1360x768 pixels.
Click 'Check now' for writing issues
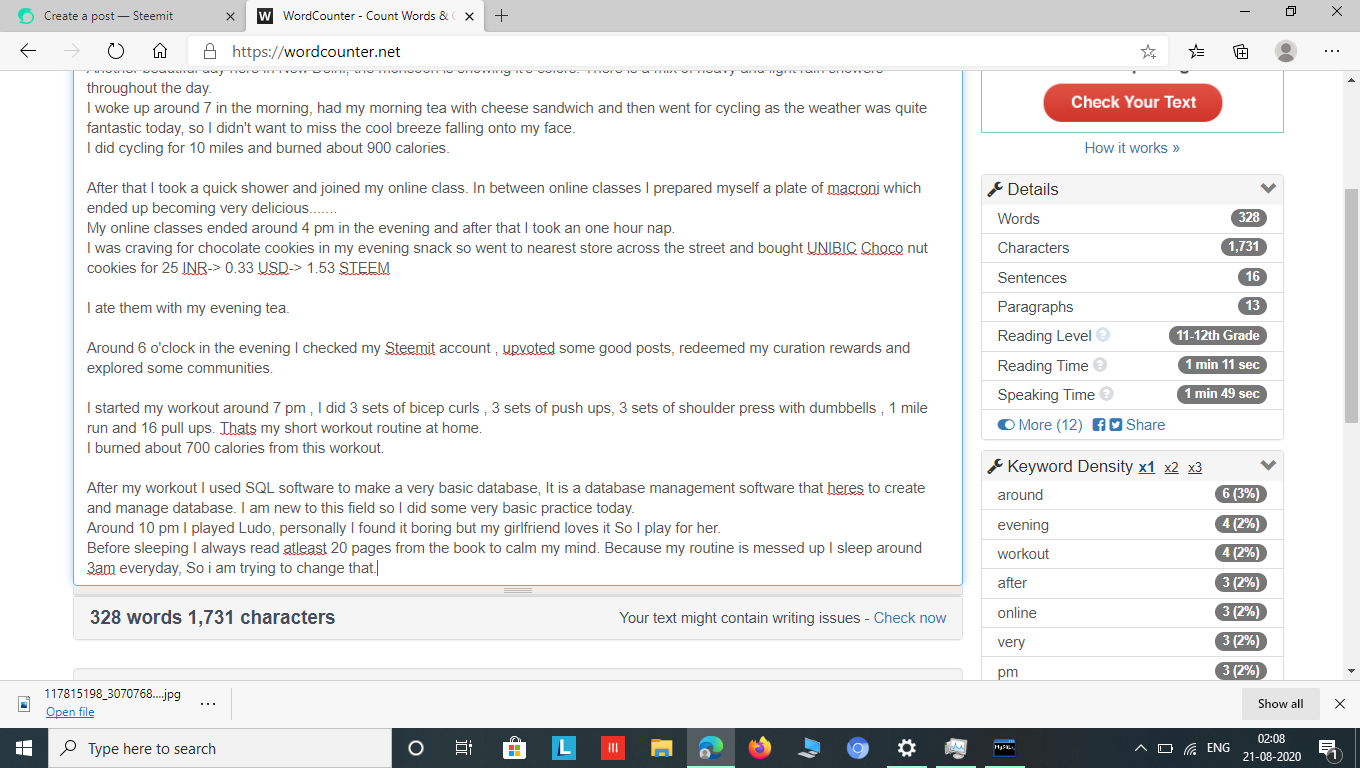point(909,617)
